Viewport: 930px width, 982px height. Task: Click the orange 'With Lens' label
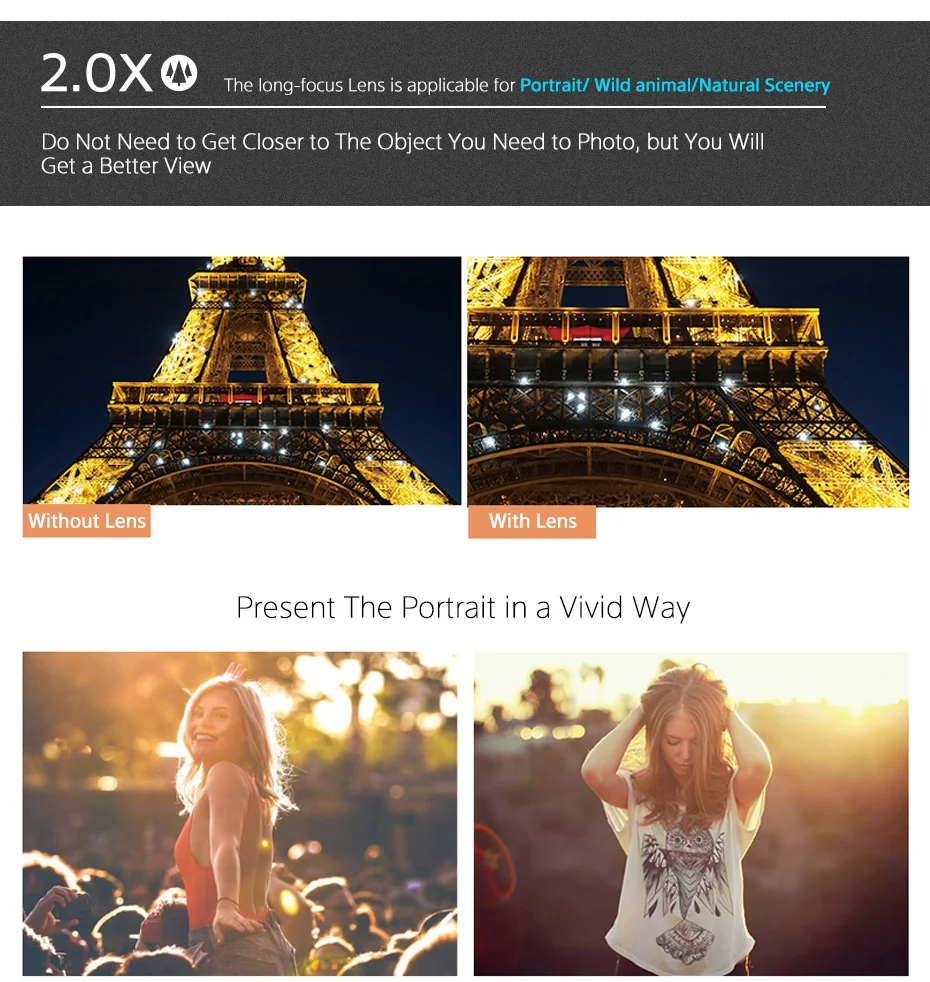click(x=532, y=522)
